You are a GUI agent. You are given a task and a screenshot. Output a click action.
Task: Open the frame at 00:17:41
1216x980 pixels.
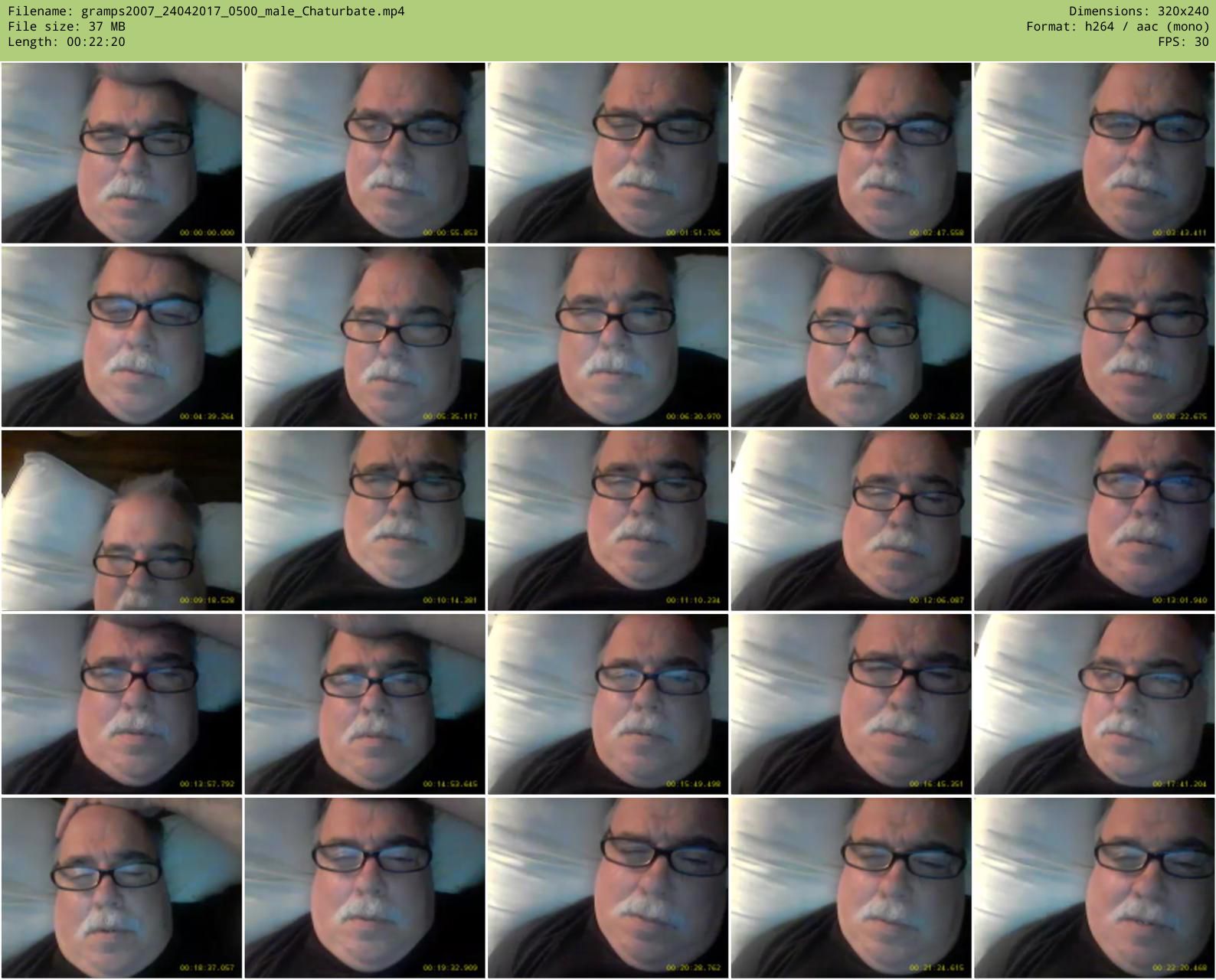click(1094, 704)
